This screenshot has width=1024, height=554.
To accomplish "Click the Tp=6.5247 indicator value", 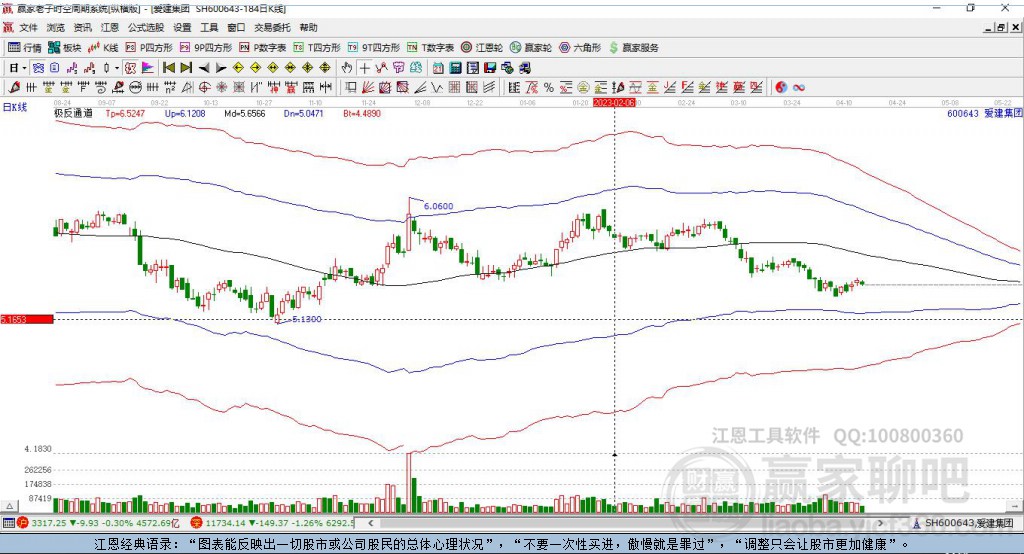I will (x=125, y=113).
